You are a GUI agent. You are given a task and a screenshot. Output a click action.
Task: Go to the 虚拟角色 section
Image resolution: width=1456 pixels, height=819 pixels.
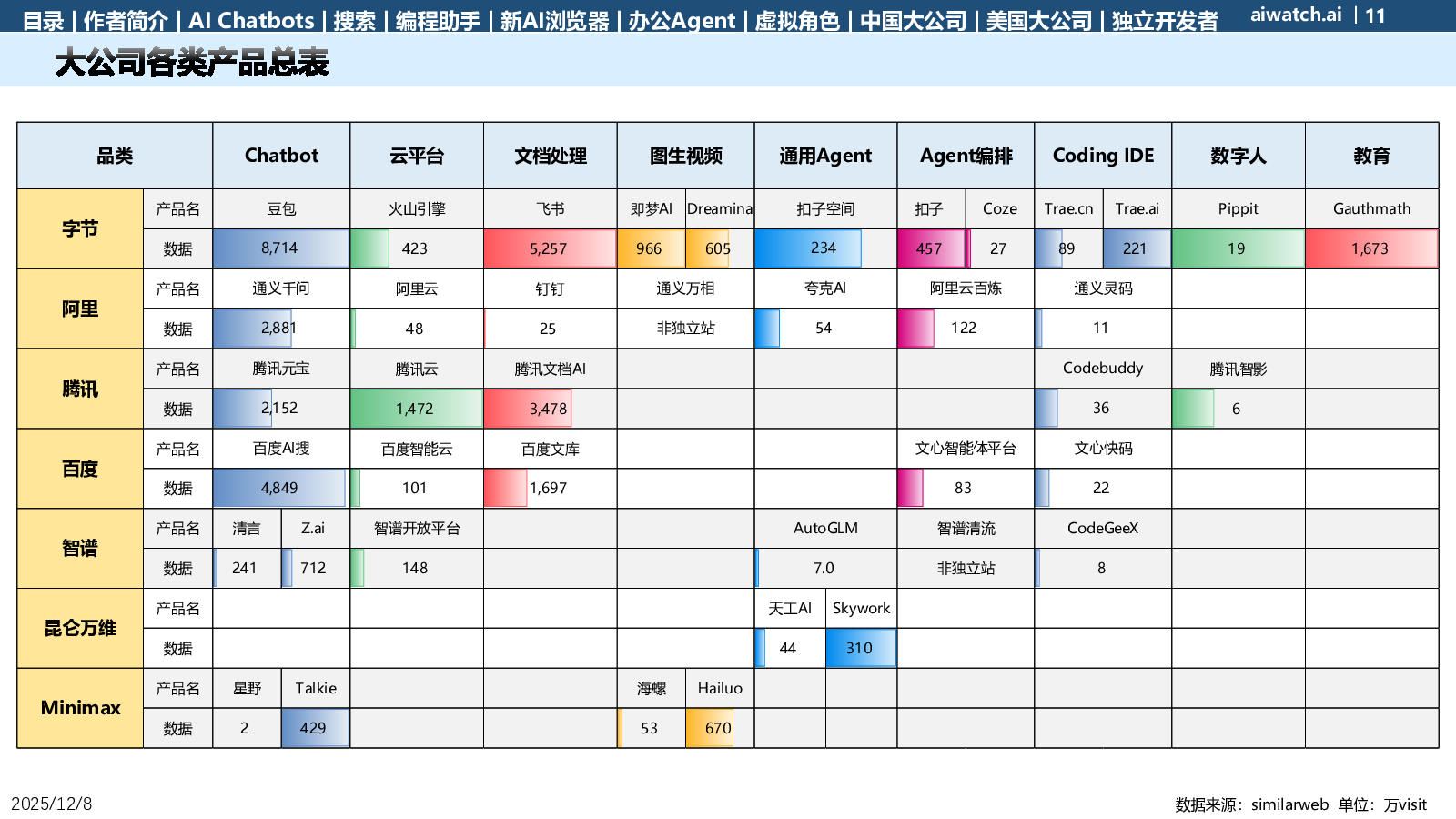coord(797,20)
